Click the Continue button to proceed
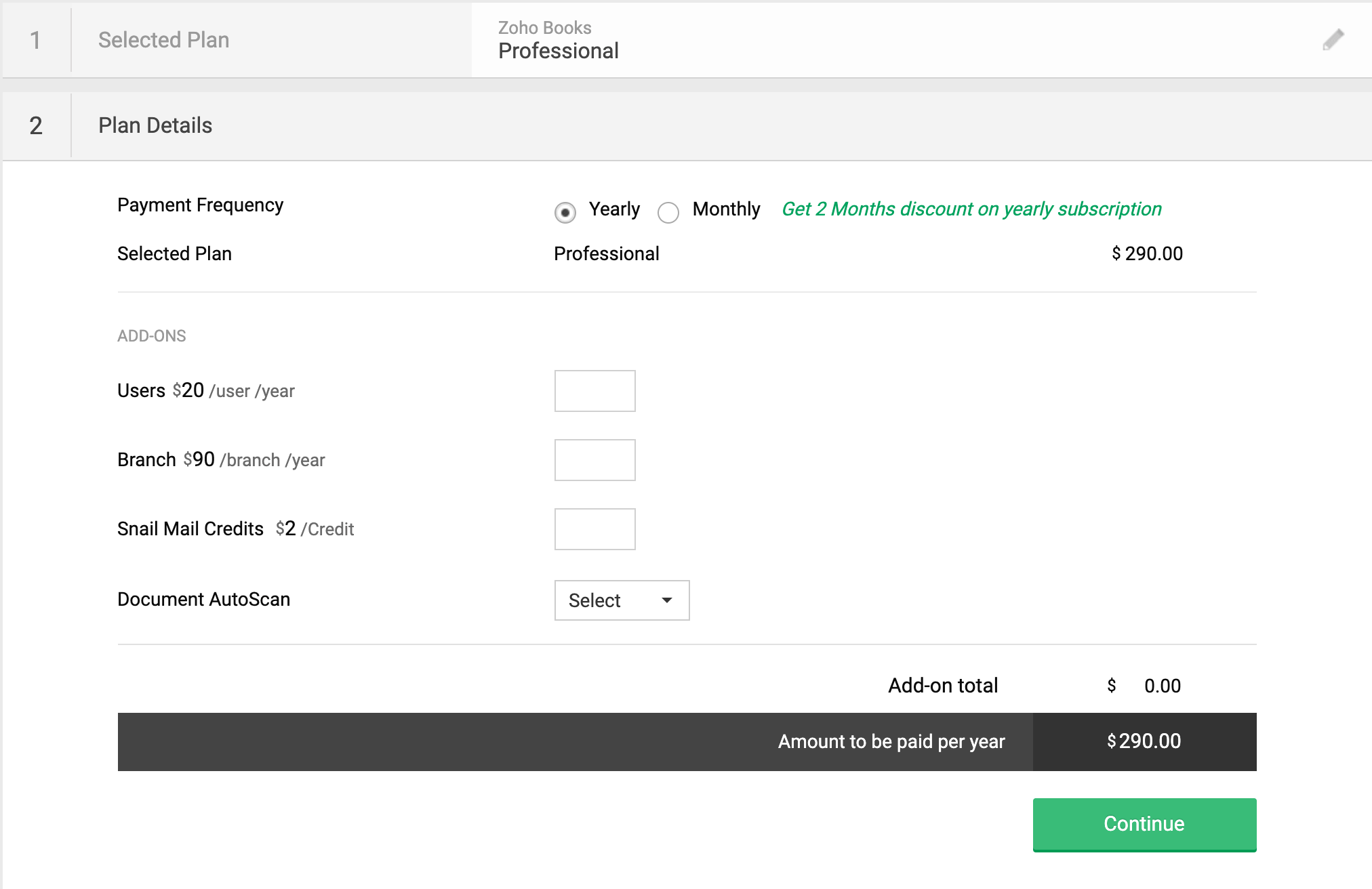Screen dimensions: 1372x889 (x=1143, y=825)
